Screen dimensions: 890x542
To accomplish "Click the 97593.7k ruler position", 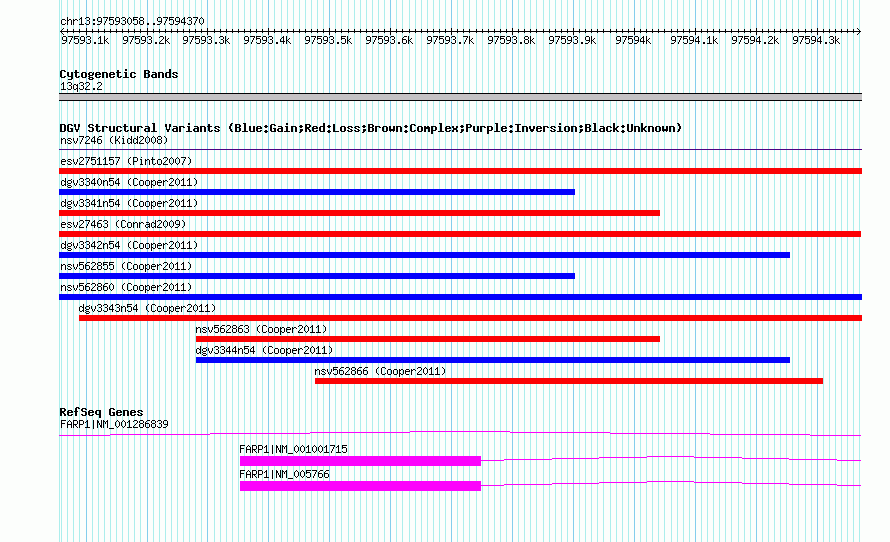I will 450,40.
